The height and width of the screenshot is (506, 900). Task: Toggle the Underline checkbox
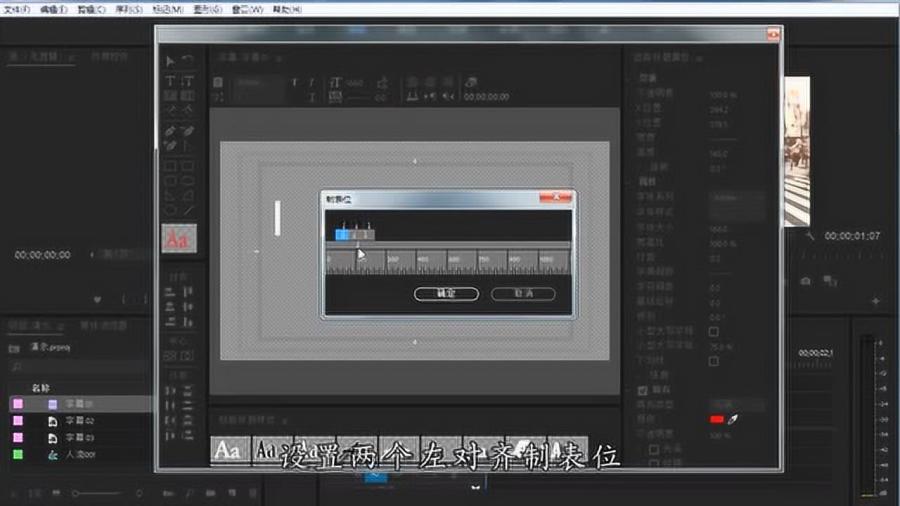click(713, 361)
